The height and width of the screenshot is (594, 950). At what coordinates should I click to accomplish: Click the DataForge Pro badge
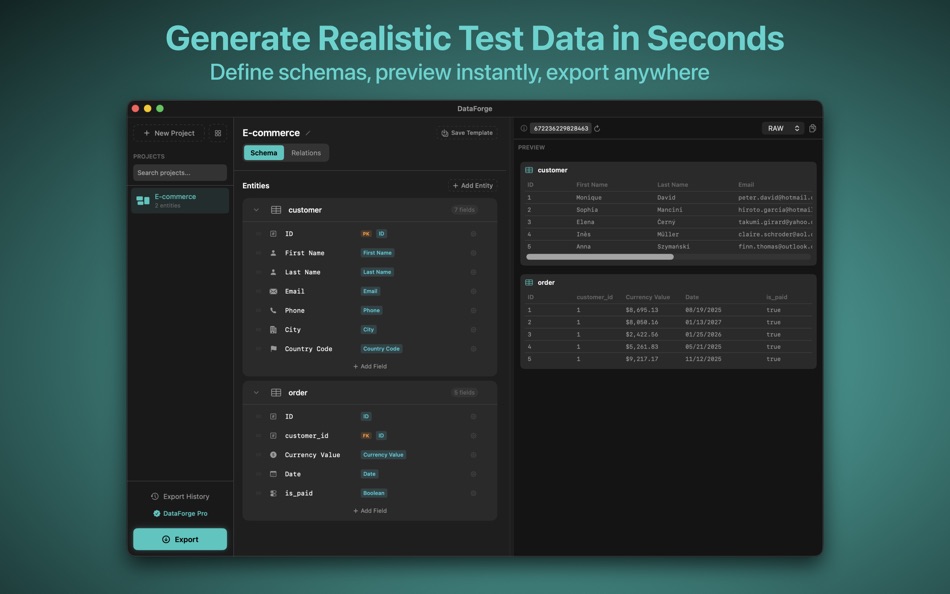tap(180, 514)
